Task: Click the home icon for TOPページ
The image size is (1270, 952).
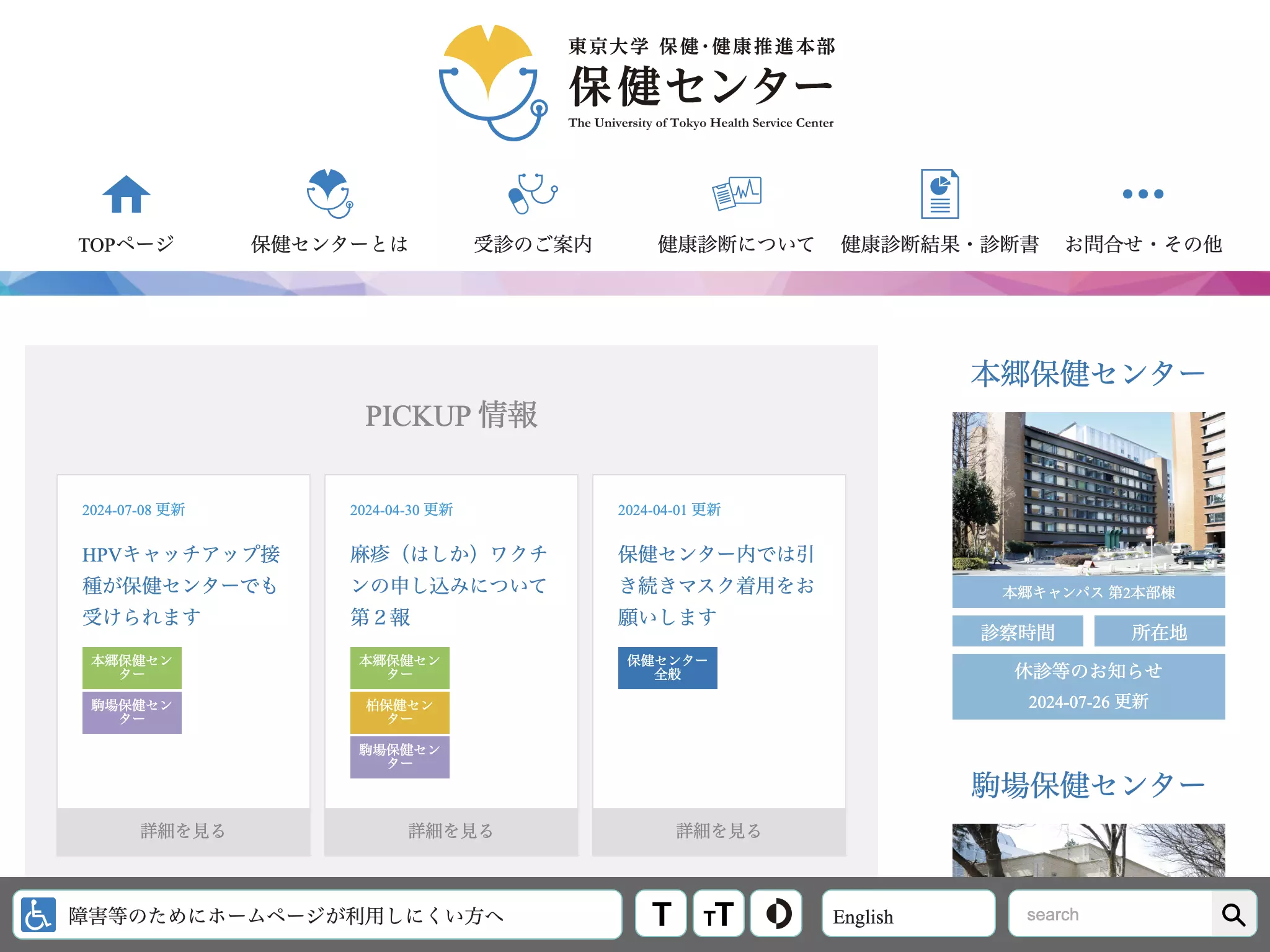Action: (127, 194)
